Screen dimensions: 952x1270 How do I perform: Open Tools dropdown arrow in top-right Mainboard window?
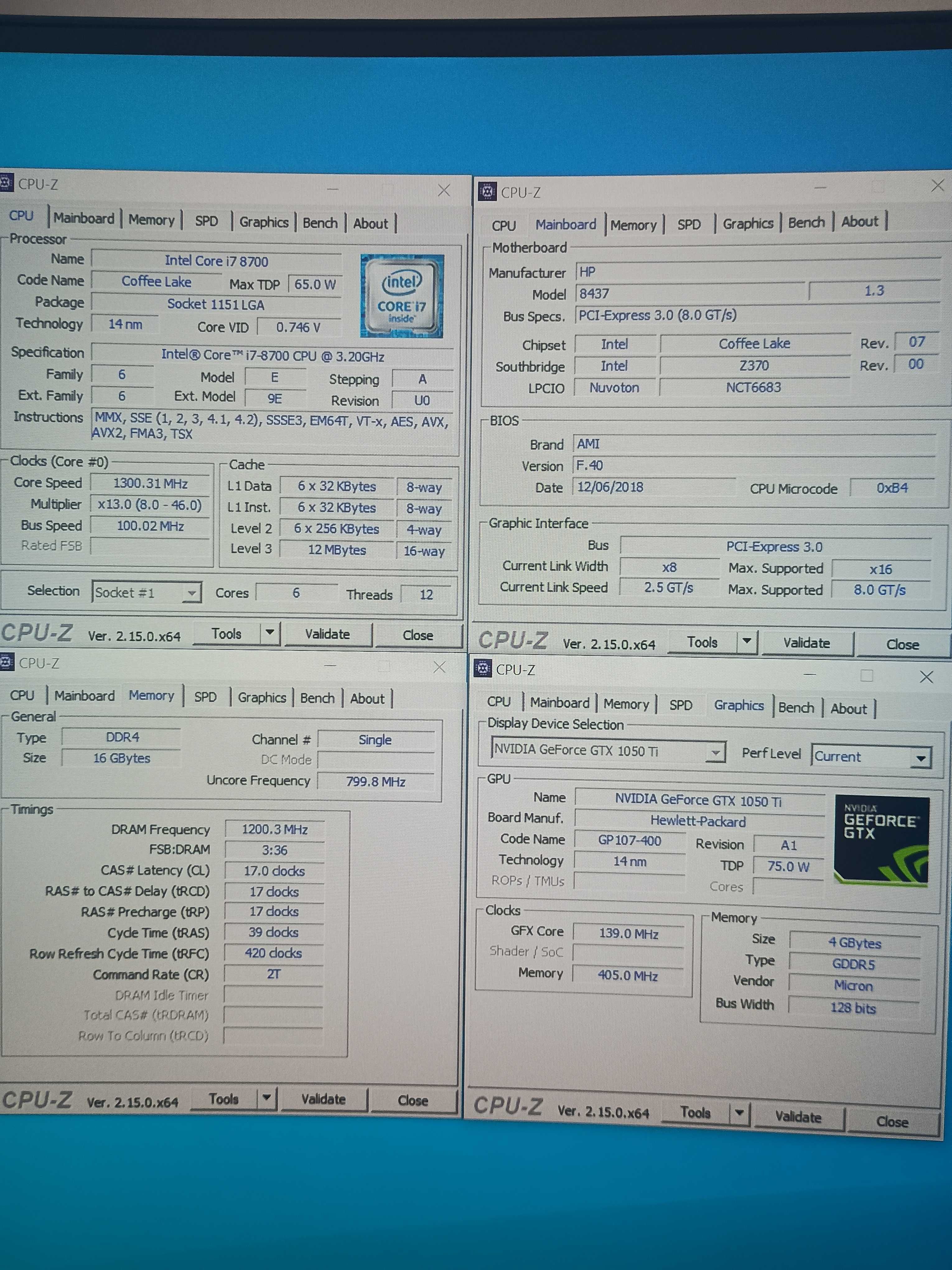click(x=747, y=642)
